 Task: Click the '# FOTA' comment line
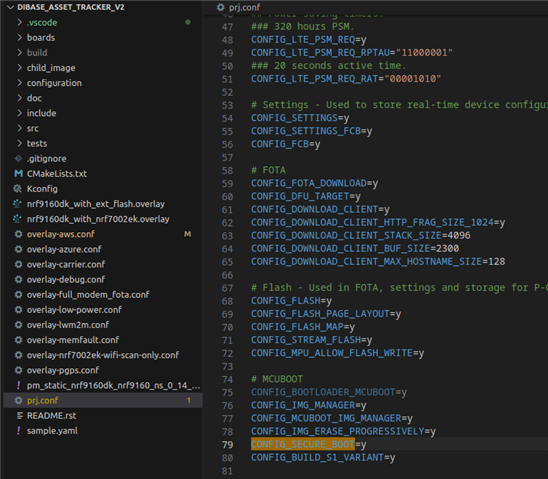tap(268, 170)
